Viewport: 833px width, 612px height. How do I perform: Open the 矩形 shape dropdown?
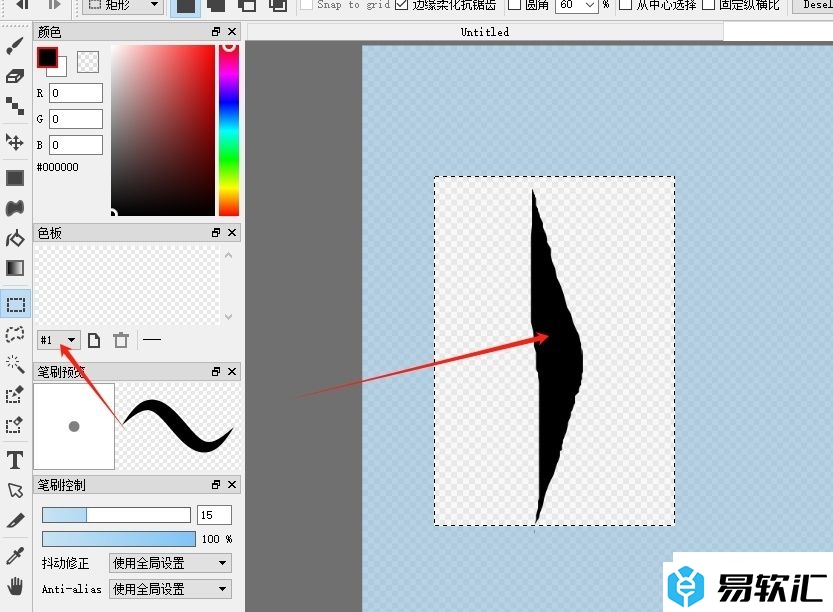[x=123, y=5]
